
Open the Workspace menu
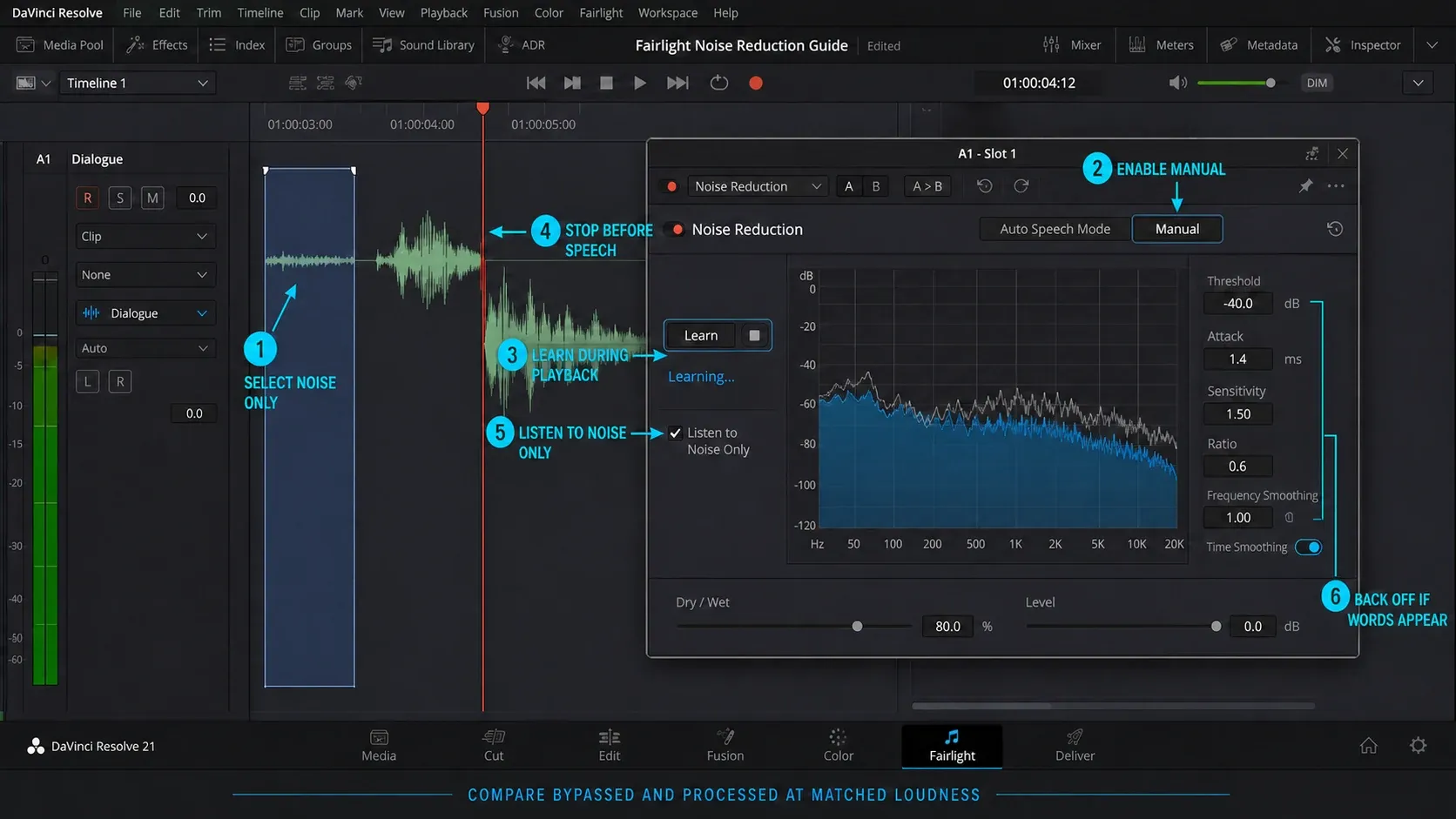(667, 13)
